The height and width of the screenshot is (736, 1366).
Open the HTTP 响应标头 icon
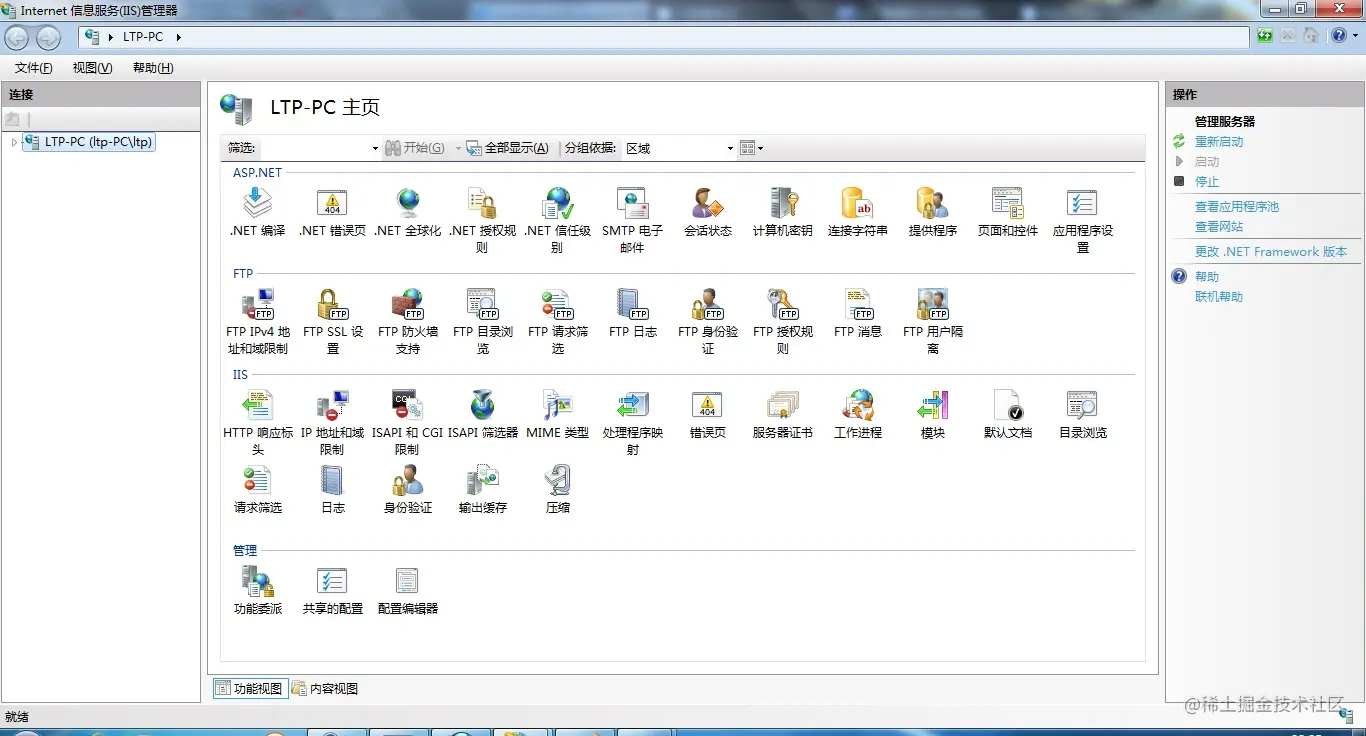[x=258, y=405]
